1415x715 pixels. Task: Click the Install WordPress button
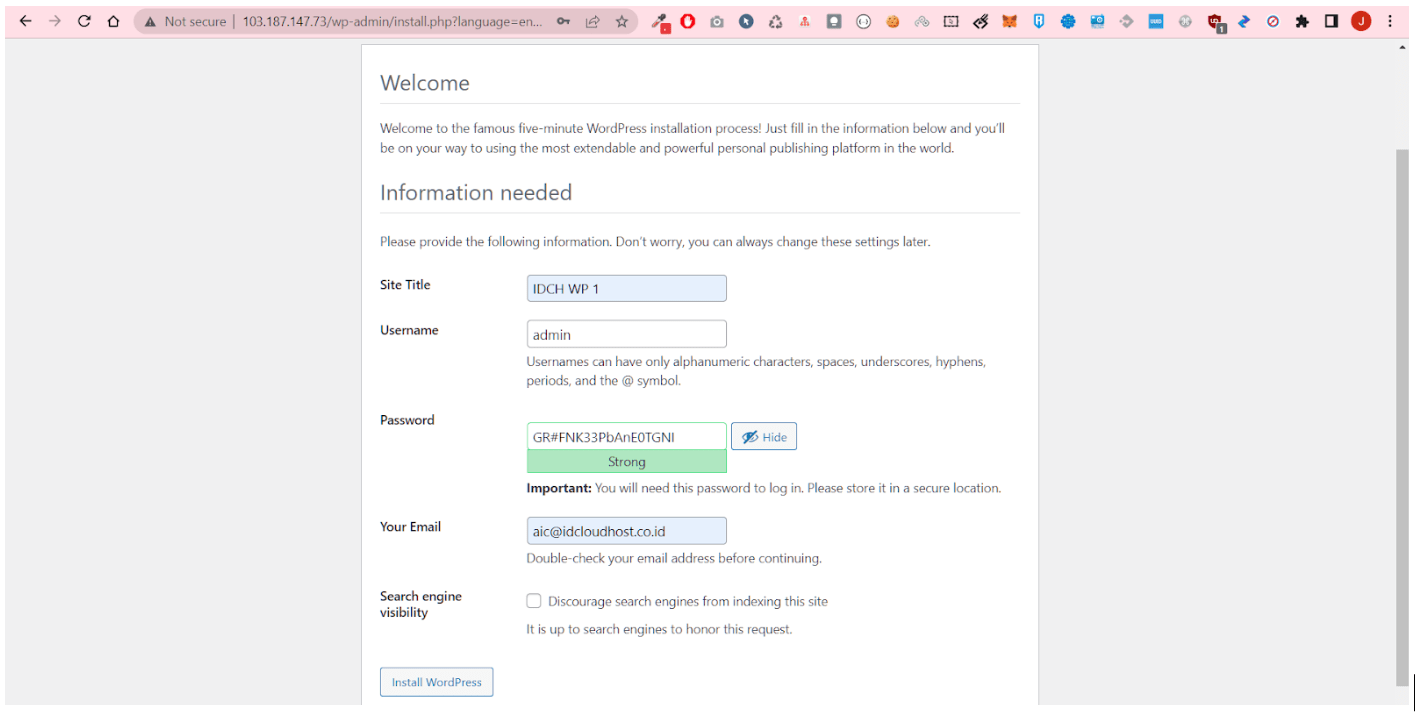coord(436,682)
